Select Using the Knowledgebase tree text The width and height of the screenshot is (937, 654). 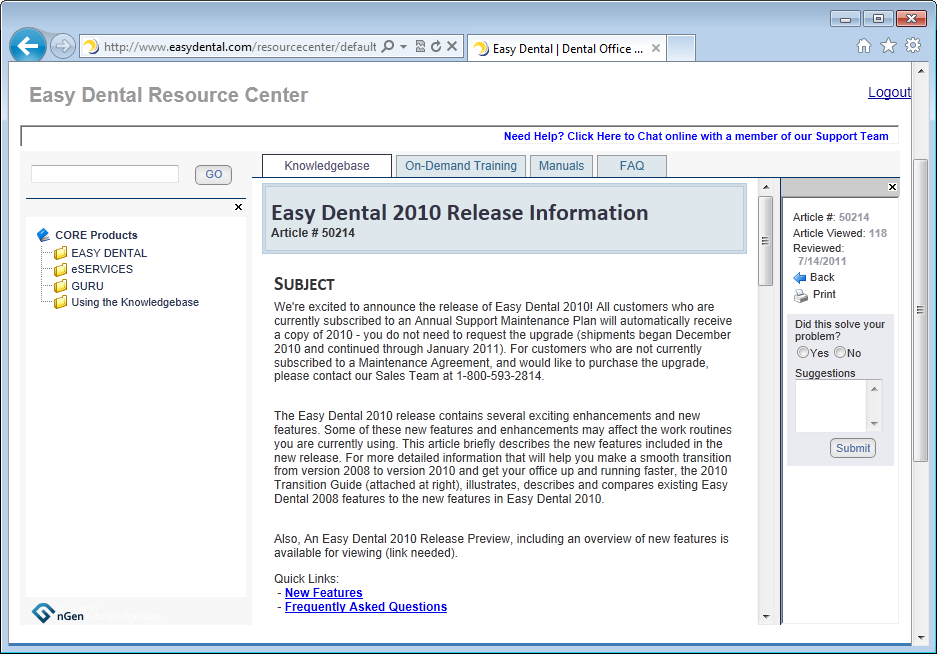135,302
